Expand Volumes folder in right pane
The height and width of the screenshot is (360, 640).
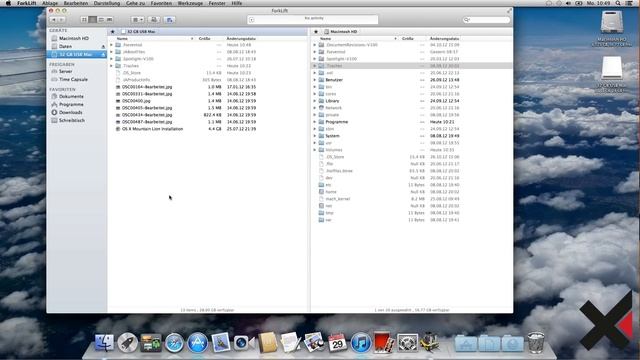[314, 150]
